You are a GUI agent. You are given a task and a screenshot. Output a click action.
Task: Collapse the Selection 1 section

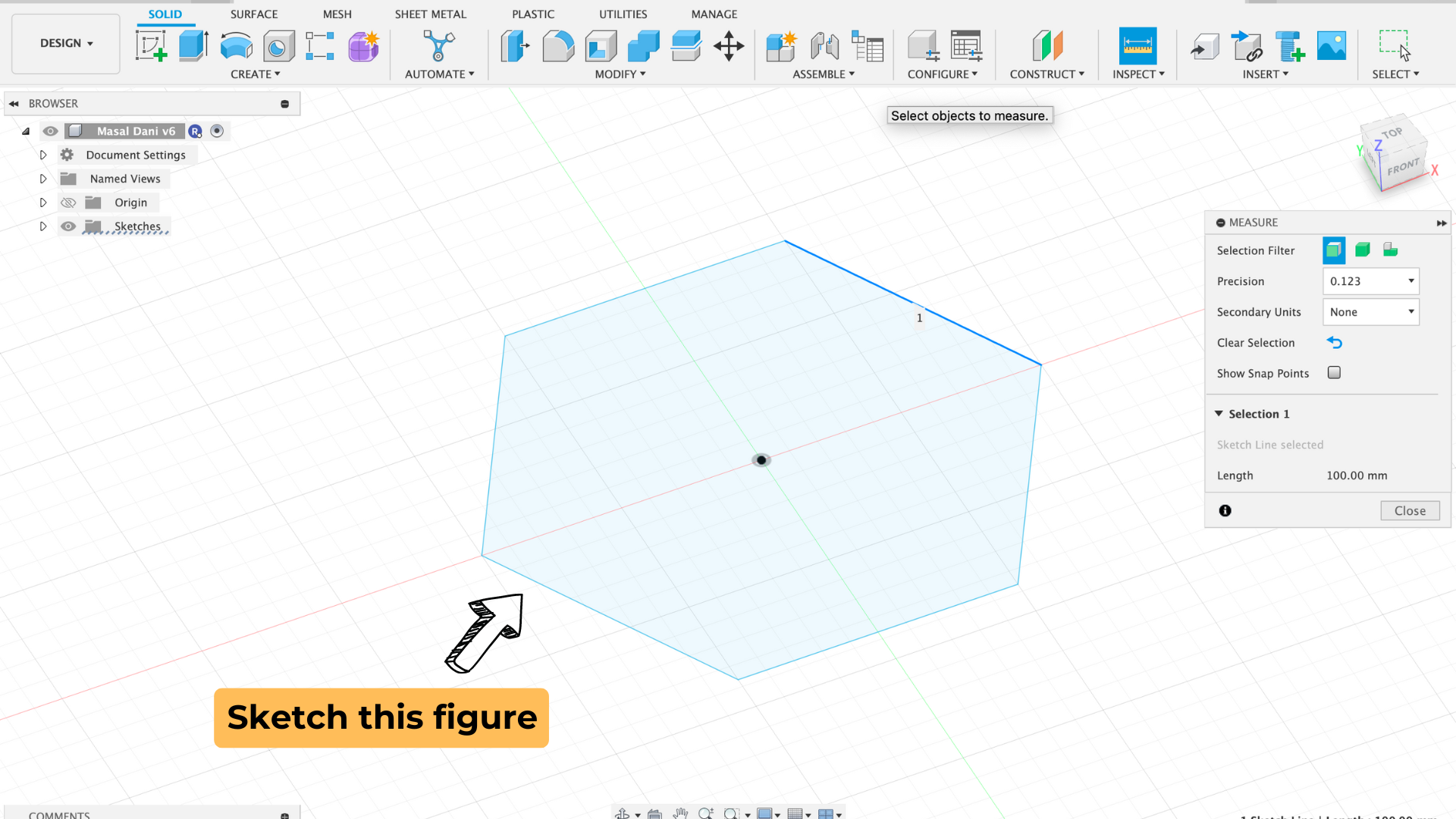1219,413
